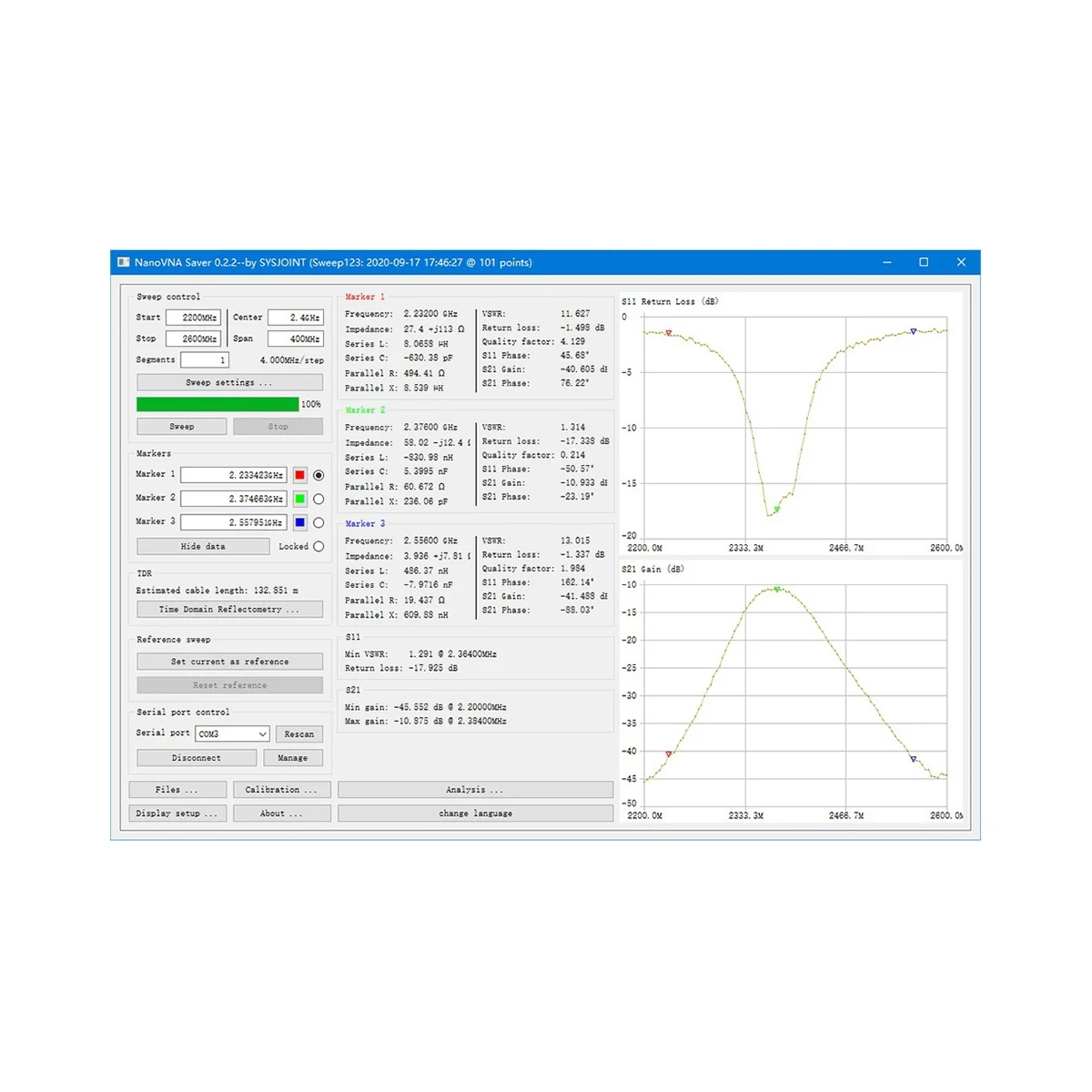Viewport: 1092px width, 1092px height.
Task: Click the Hide data button
Action: [x=203, y=546]
